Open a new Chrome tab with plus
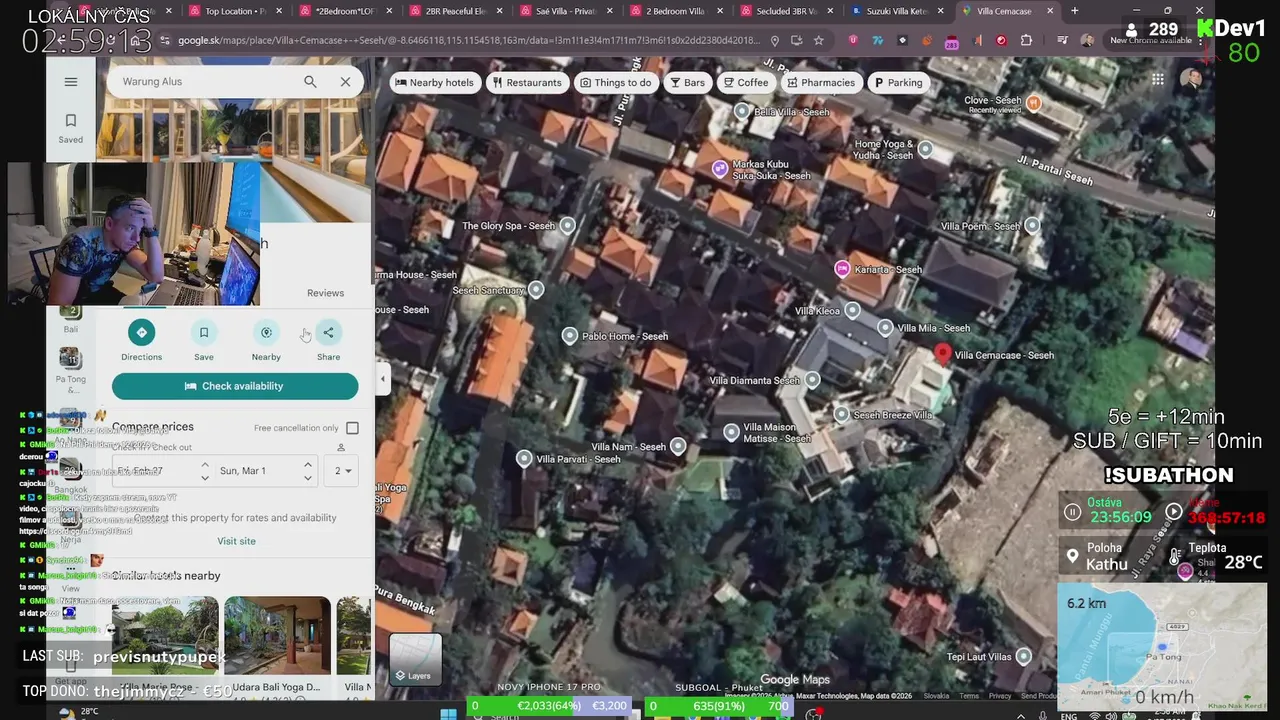The height and width of the screenshot is (720, 1280). pyautogui.click(x=1074, y=11)
